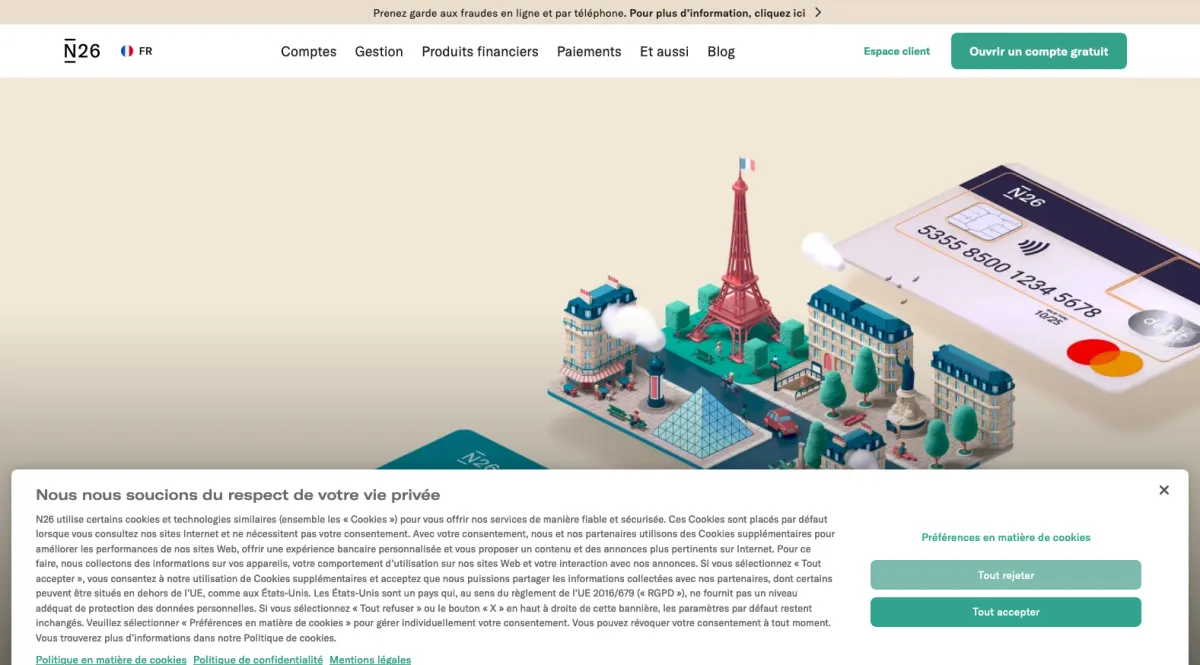Select the French flag language icon
This screenshot has width=1200, height=665.
click(x=127, y=51)
